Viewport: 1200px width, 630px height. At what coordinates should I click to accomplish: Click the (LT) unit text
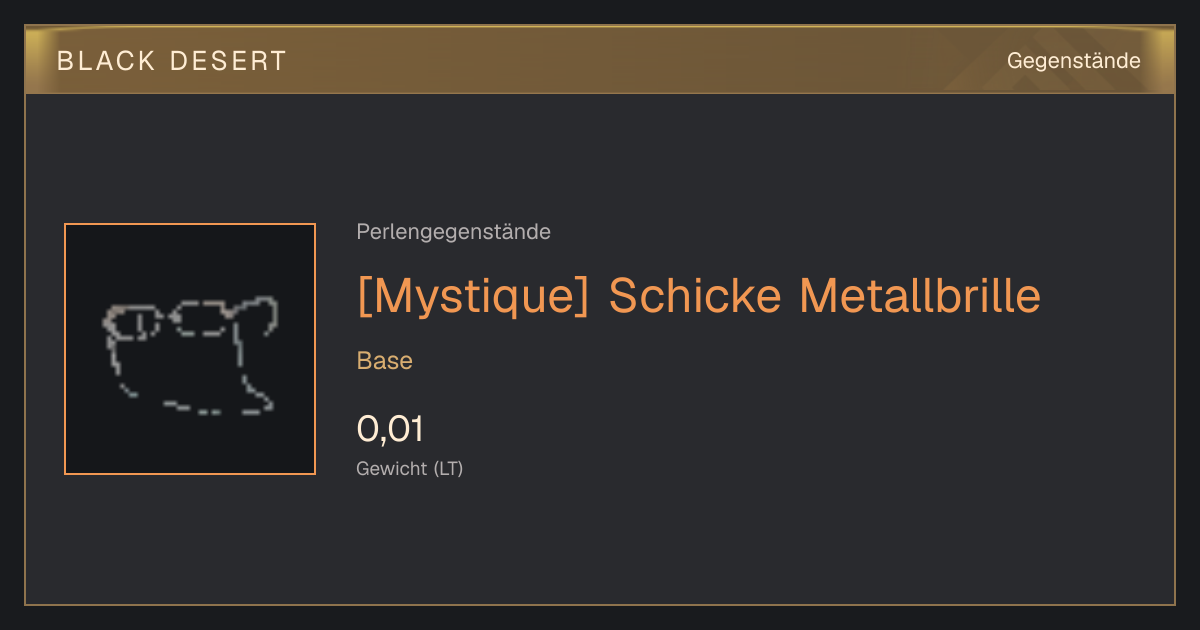(448, 468)
